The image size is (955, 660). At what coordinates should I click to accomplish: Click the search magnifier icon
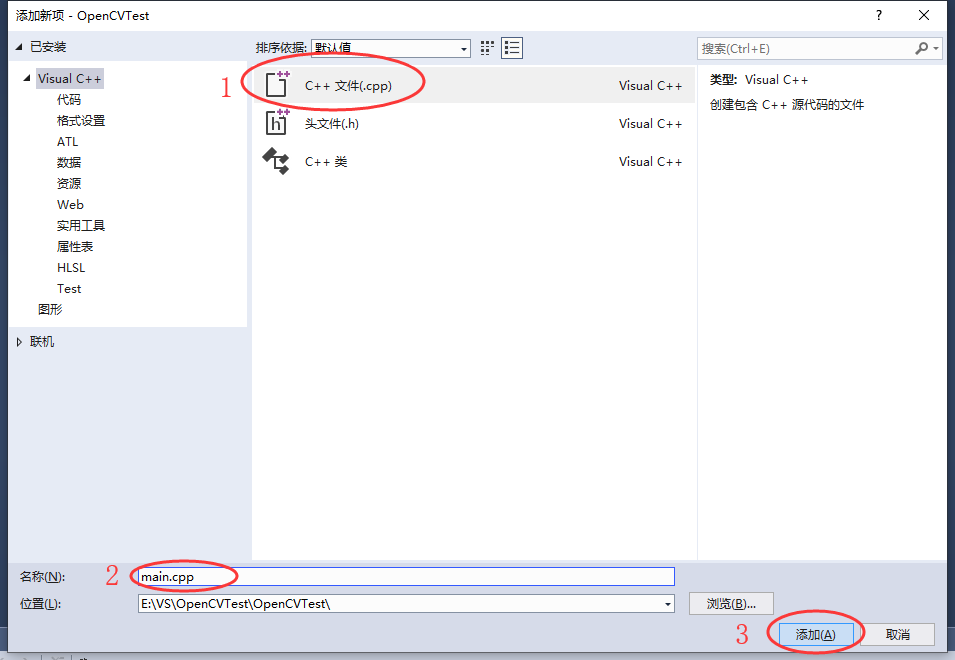(x=922, y=48)
